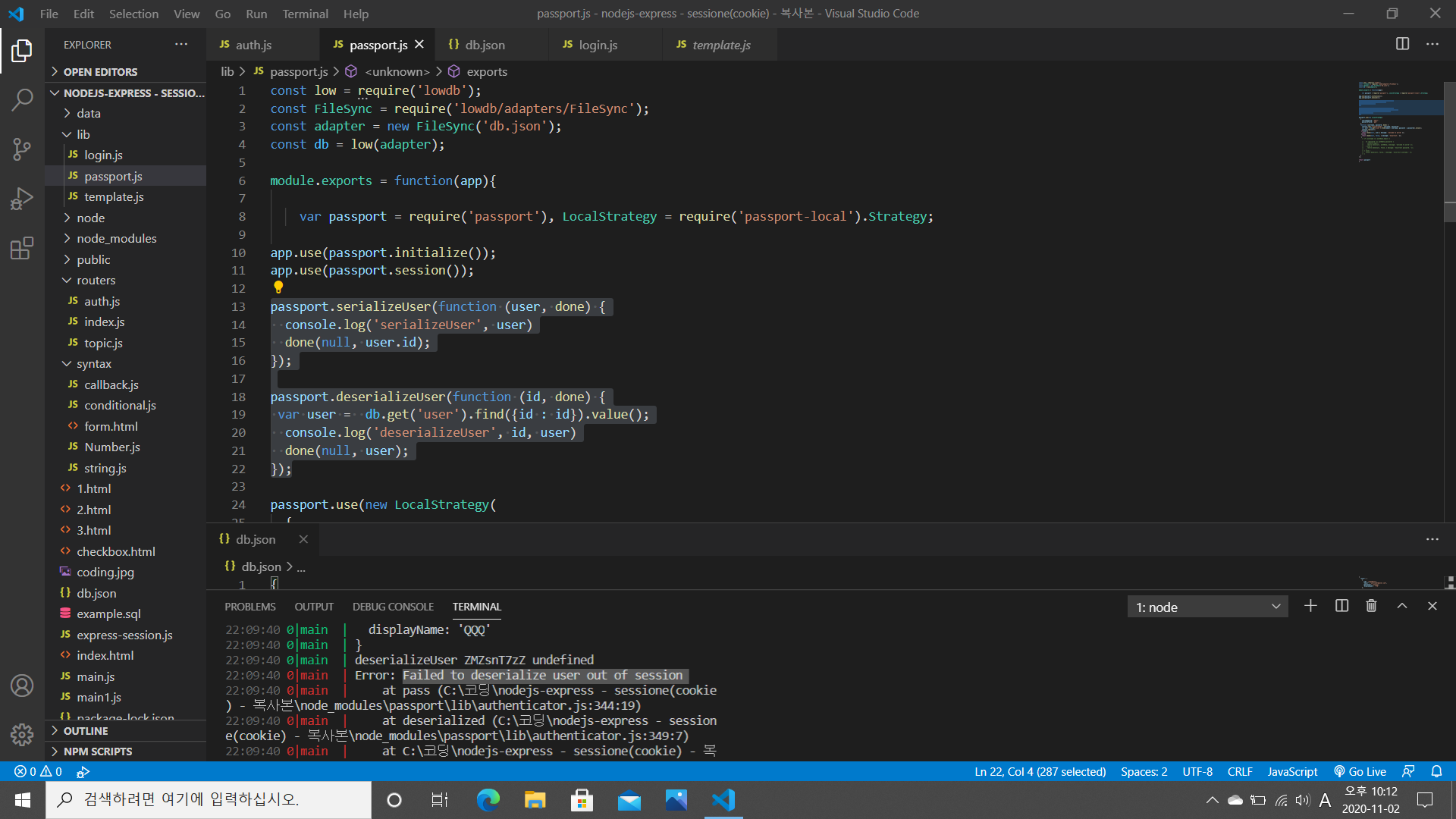Viewport: 1456px width, 819px height.
Task: Create new terminal with plus icon
Action: click(1310, 606)
